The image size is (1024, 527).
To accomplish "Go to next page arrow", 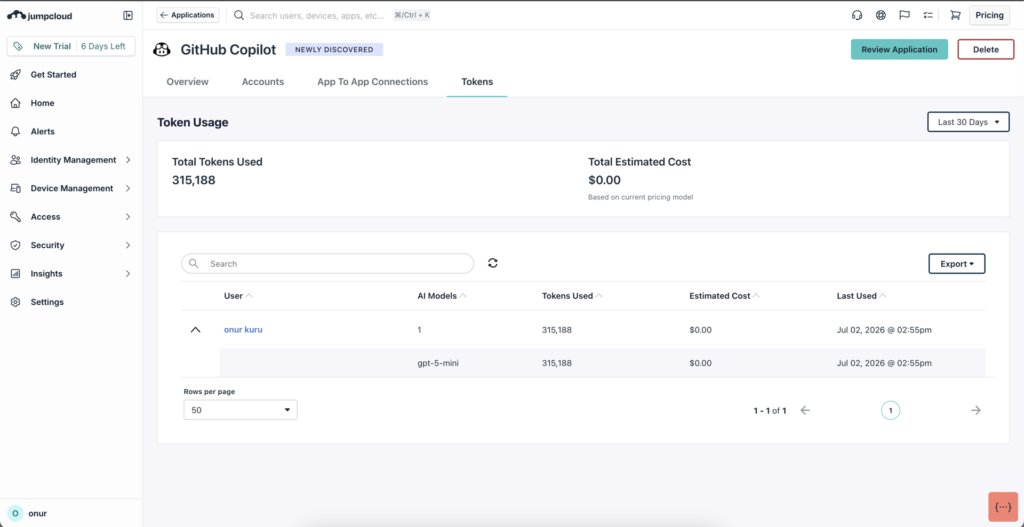I will [x=976, y=410].
